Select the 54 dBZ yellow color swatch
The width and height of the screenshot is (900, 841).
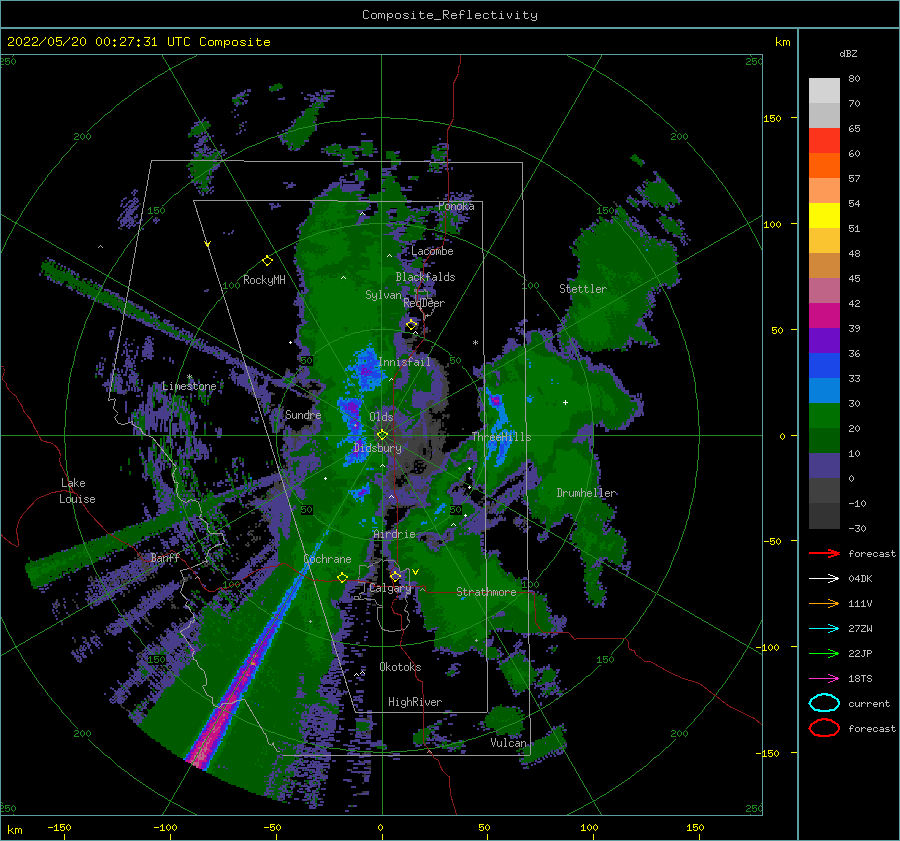point(824,216)
